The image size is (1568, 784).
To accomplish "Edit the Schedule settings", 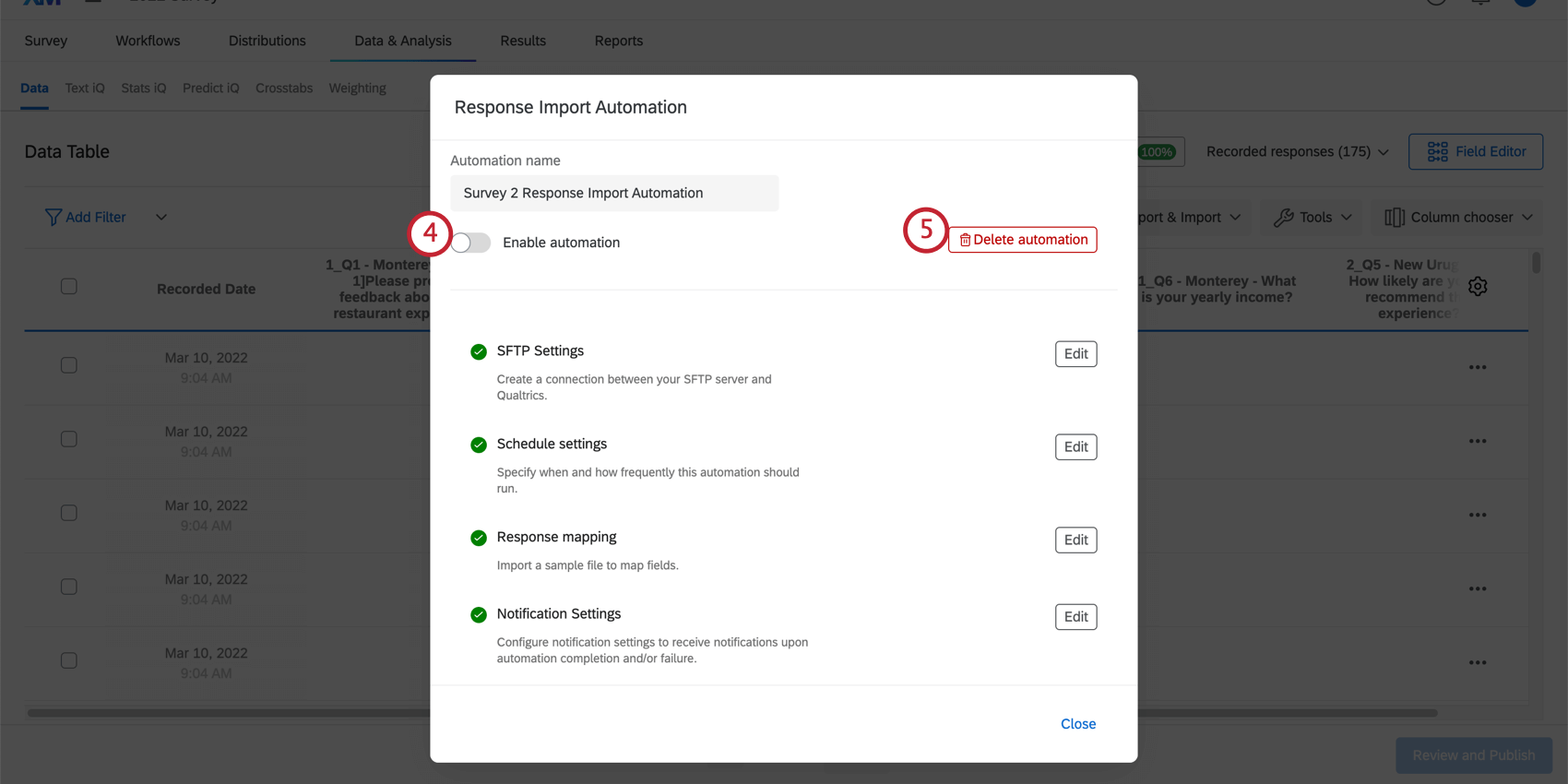I will click(1075, 447).
